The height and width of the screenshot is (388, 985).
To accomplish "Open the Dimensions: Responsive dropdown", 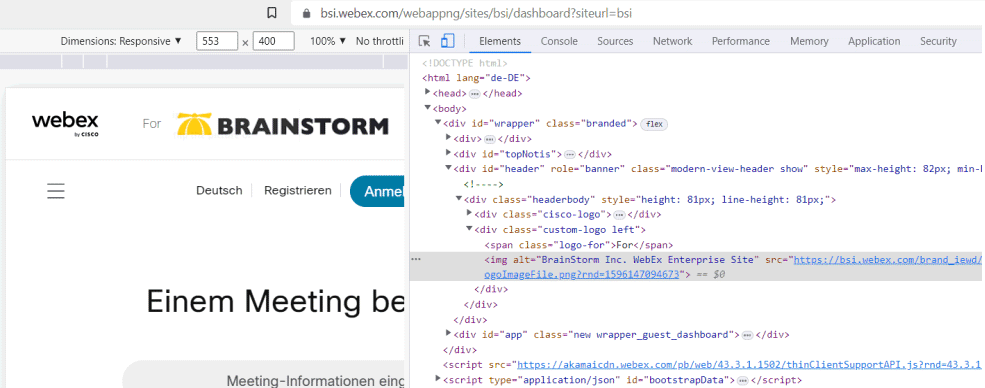I will pyautogui.click(x=121, y=41).
